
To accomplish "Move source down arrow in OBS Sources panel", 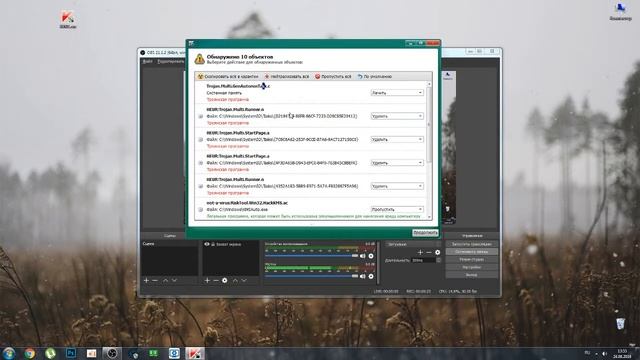I will tap(244, 280).
